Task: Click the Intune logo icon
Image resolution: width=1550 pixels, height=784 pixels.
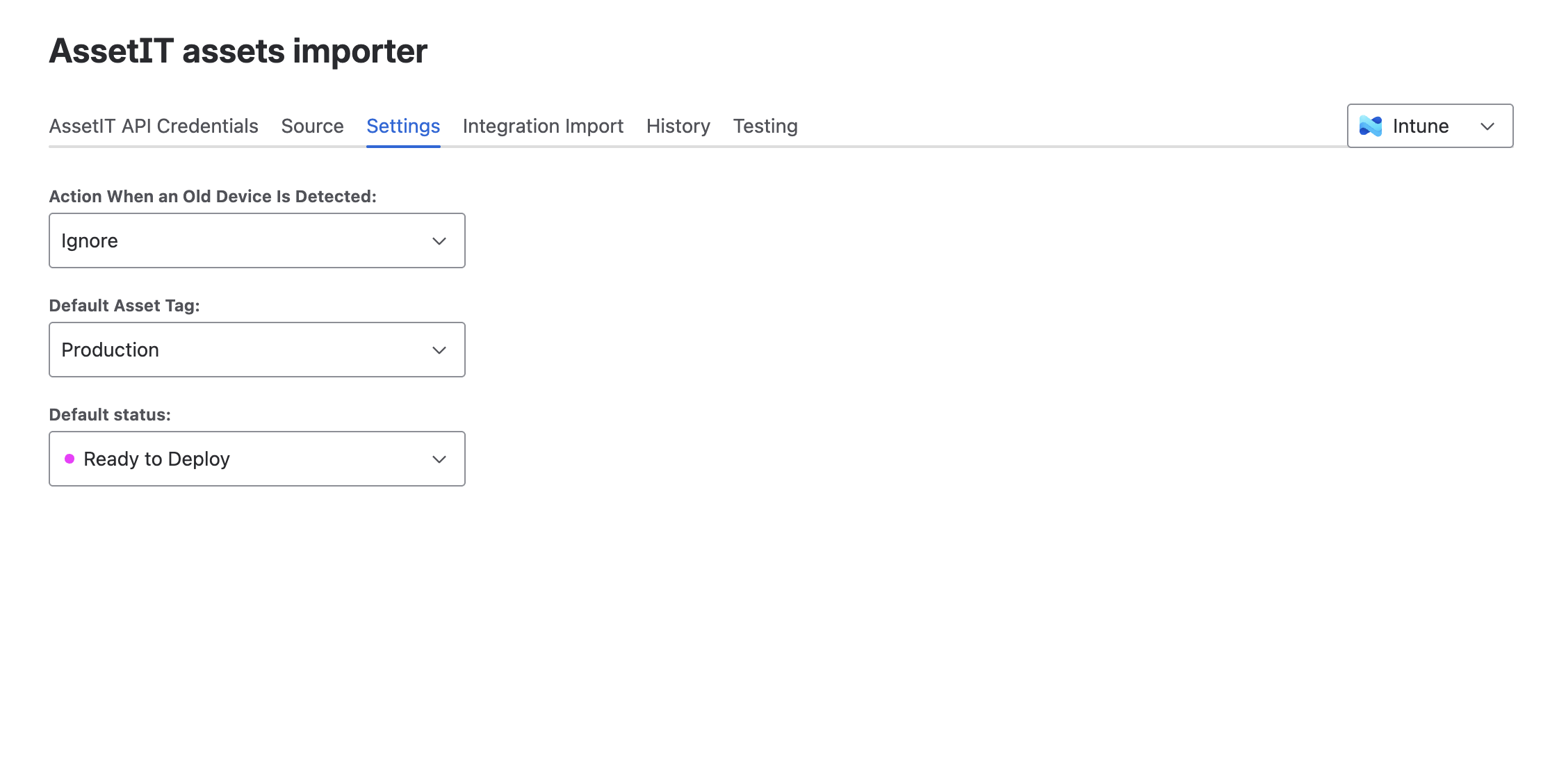Action: pyautogui.click(x=1370, y=126)
